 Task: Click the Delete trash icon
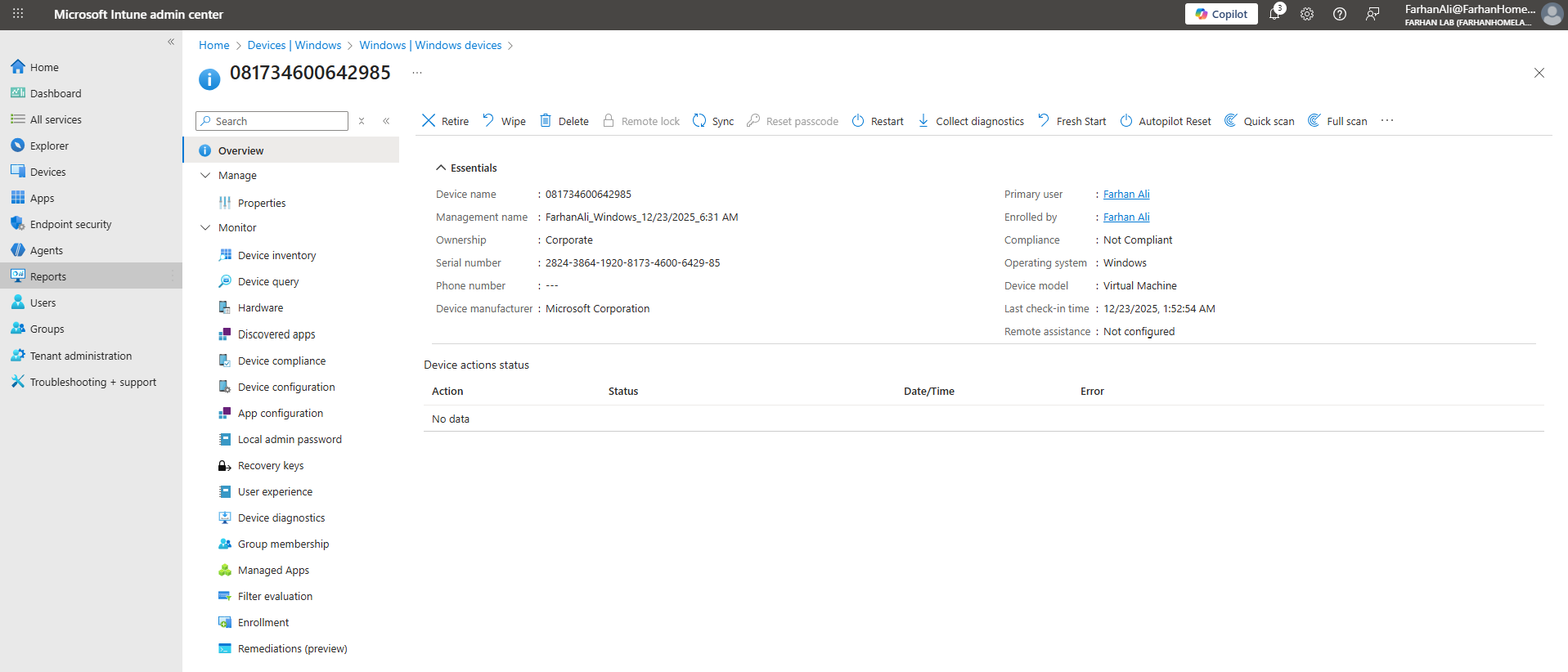point(546,121)
